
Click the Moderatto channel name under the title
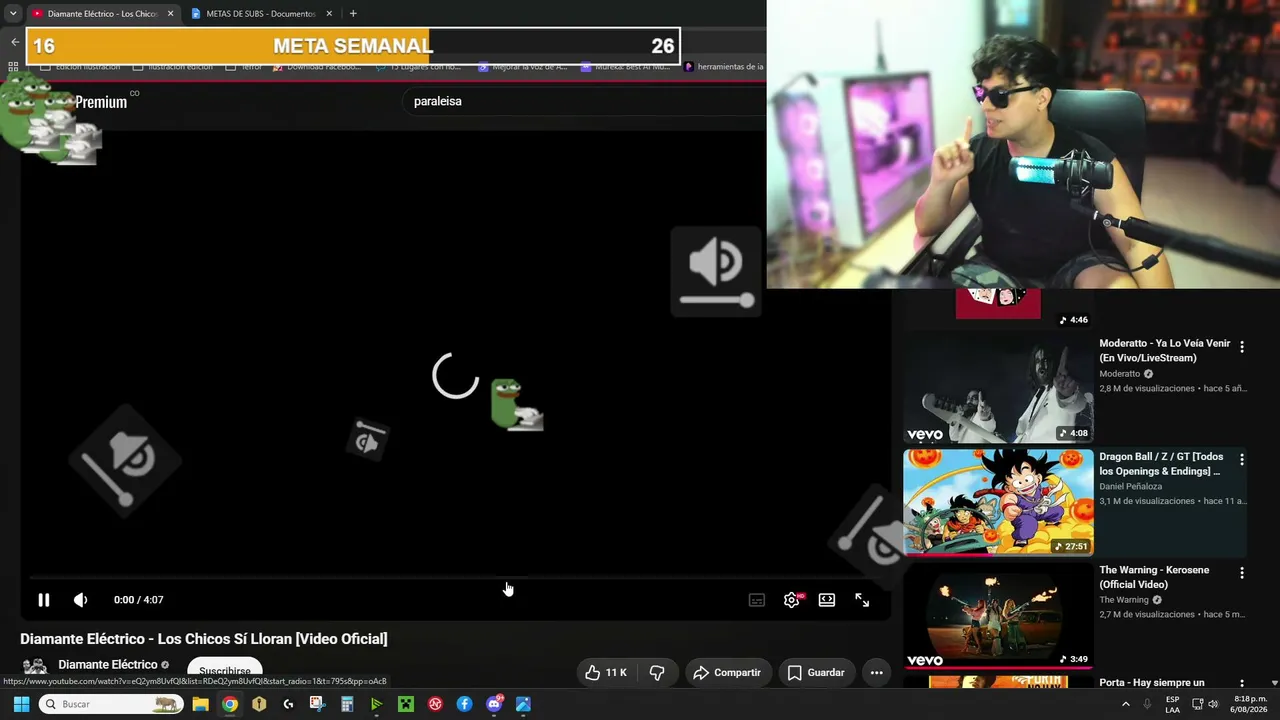(1120, 374)
